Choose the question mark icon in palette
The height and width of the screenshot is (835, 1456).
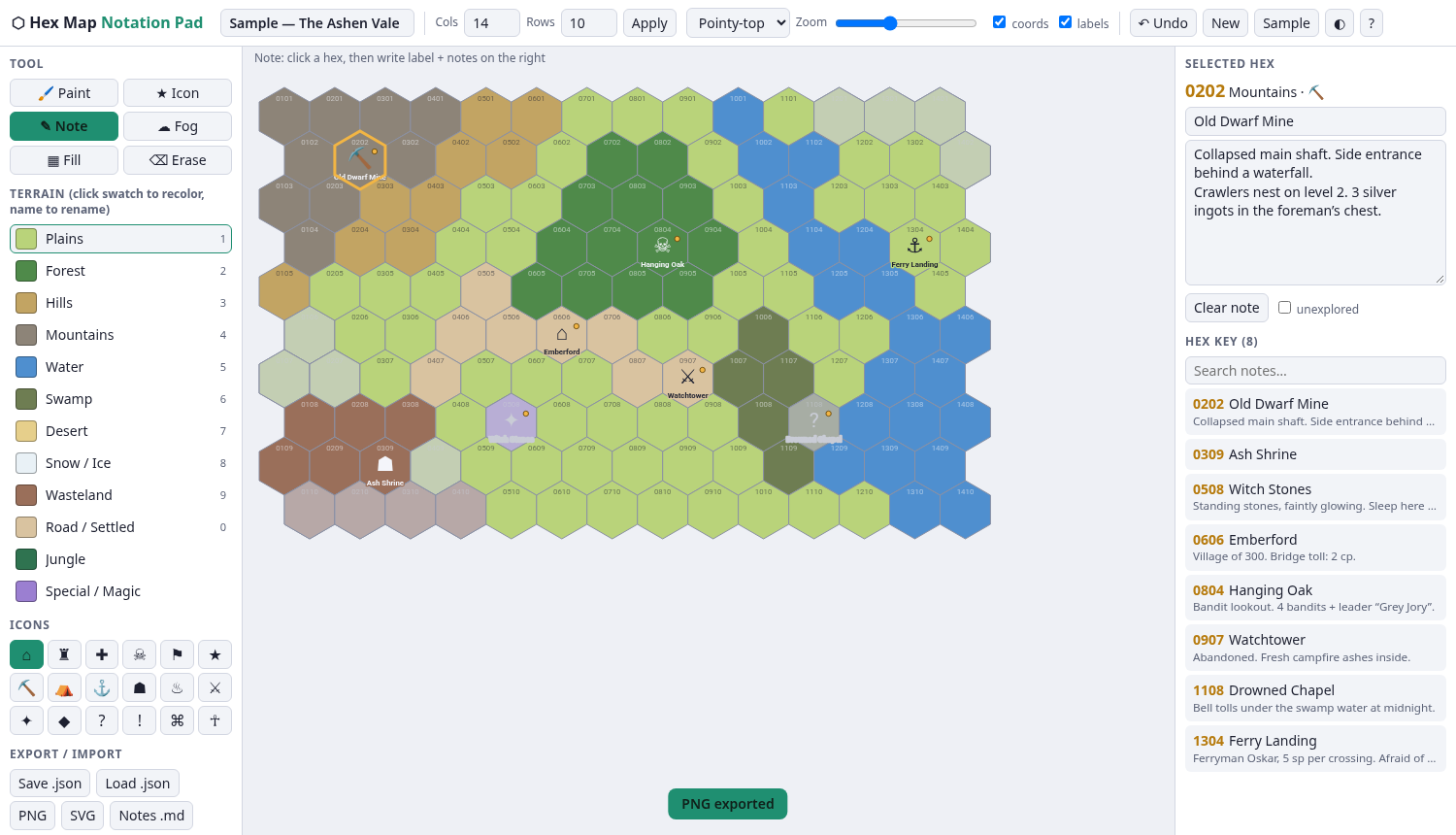click(102, 720)
